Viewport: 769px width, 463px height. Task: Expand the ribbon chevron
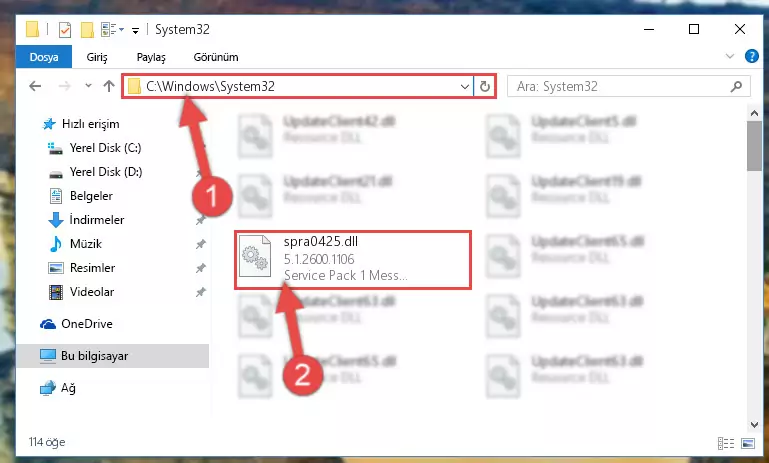(730, 56)
